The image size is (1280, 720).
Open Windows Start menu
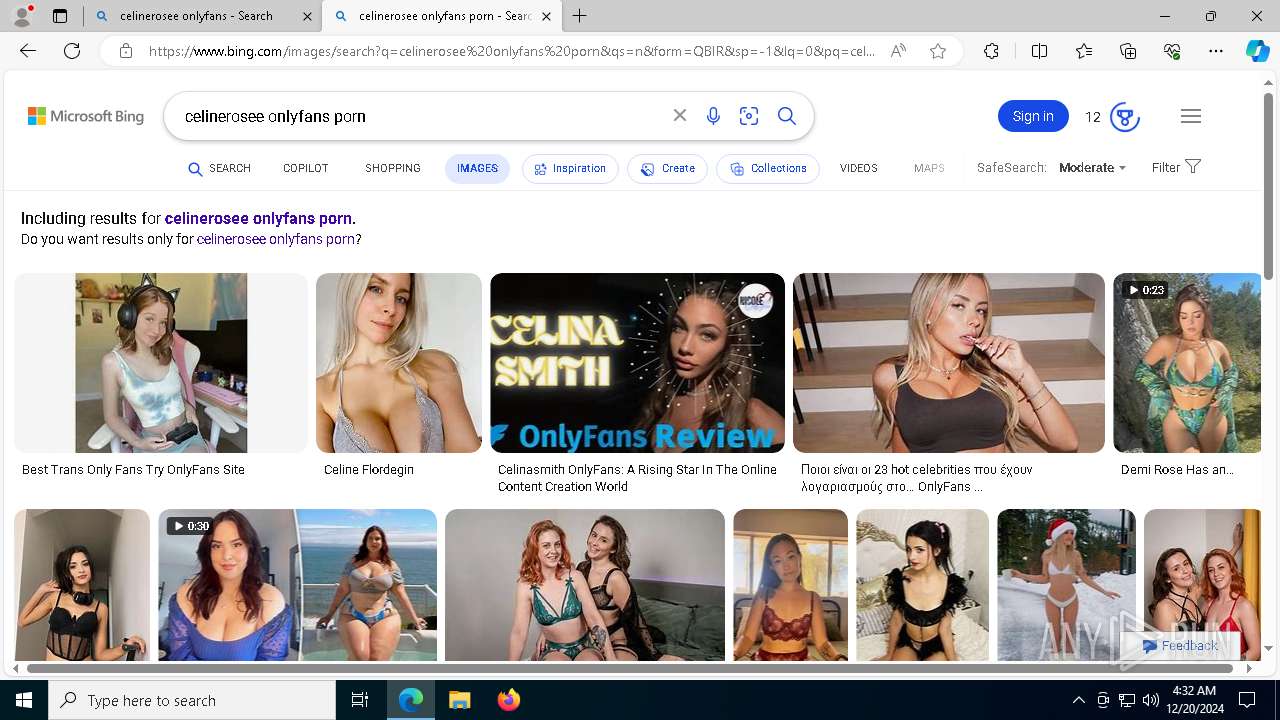pyautogui.click(x=24, y=700)
